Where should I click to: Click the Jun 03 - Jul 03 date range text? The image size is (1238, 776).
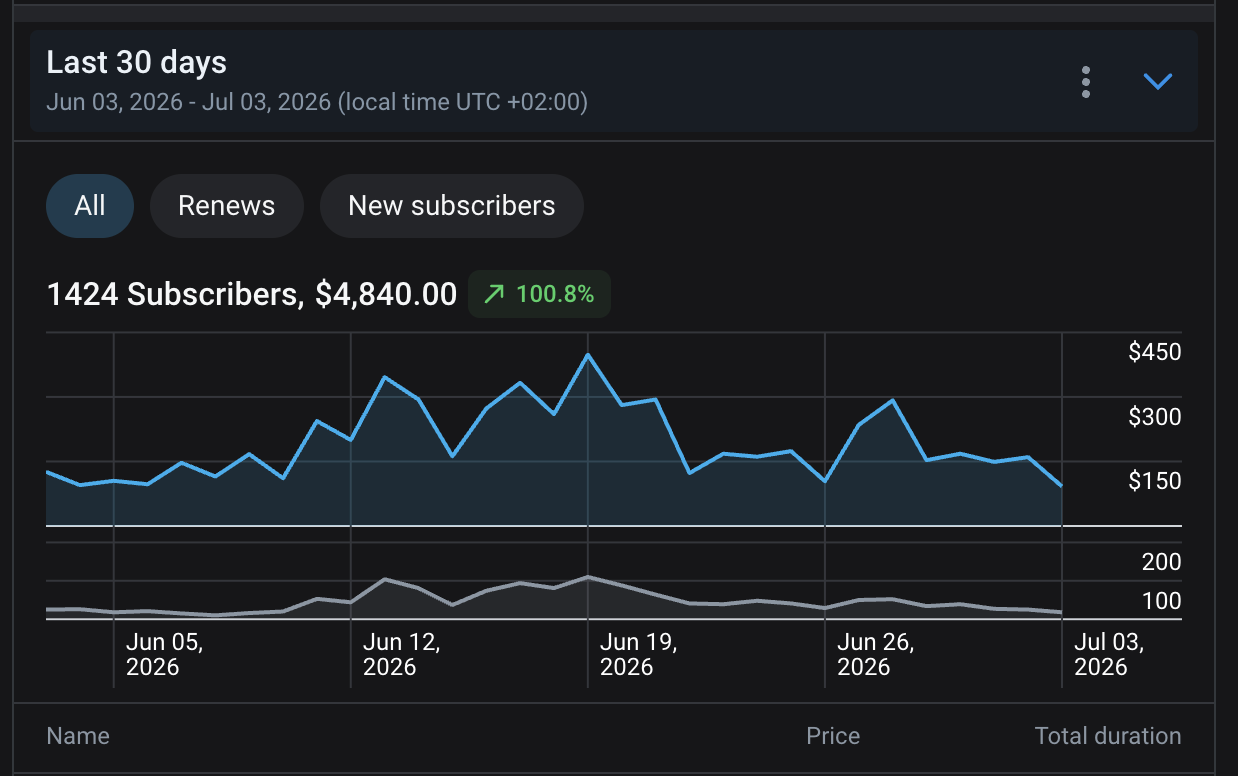[x=317, y=102]
